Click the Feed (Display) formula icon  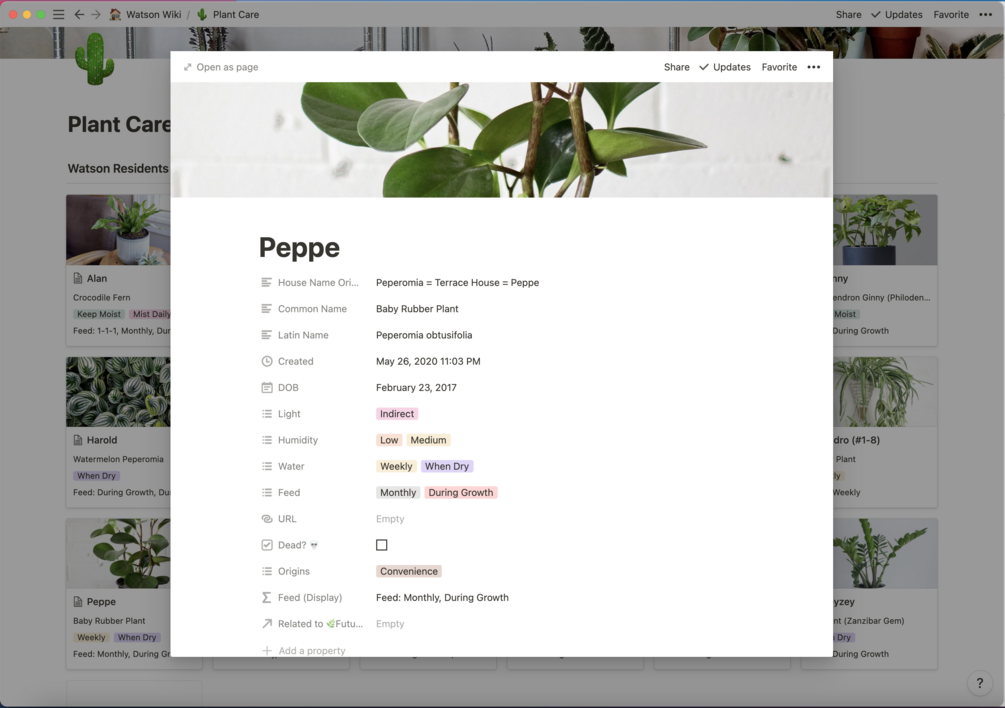267,598
